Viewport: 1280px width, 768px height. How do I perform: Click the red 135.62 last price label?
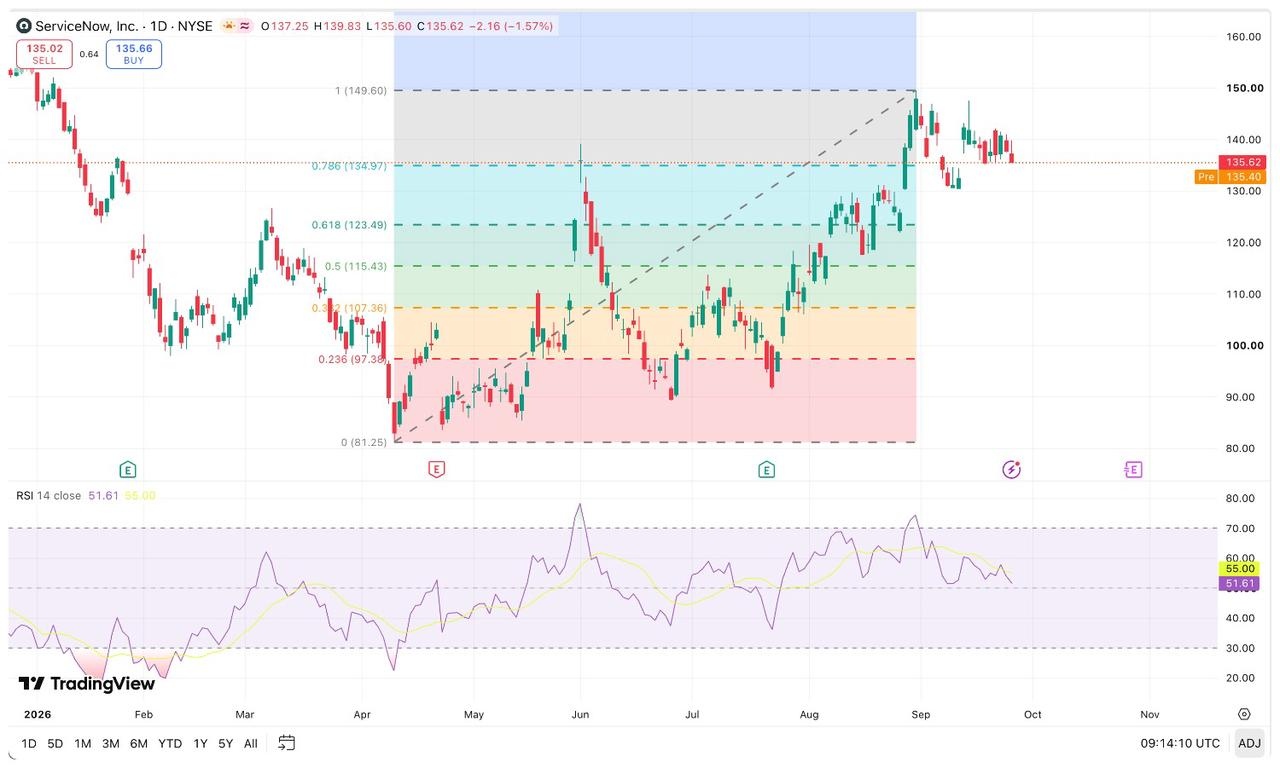[1241, 162]
